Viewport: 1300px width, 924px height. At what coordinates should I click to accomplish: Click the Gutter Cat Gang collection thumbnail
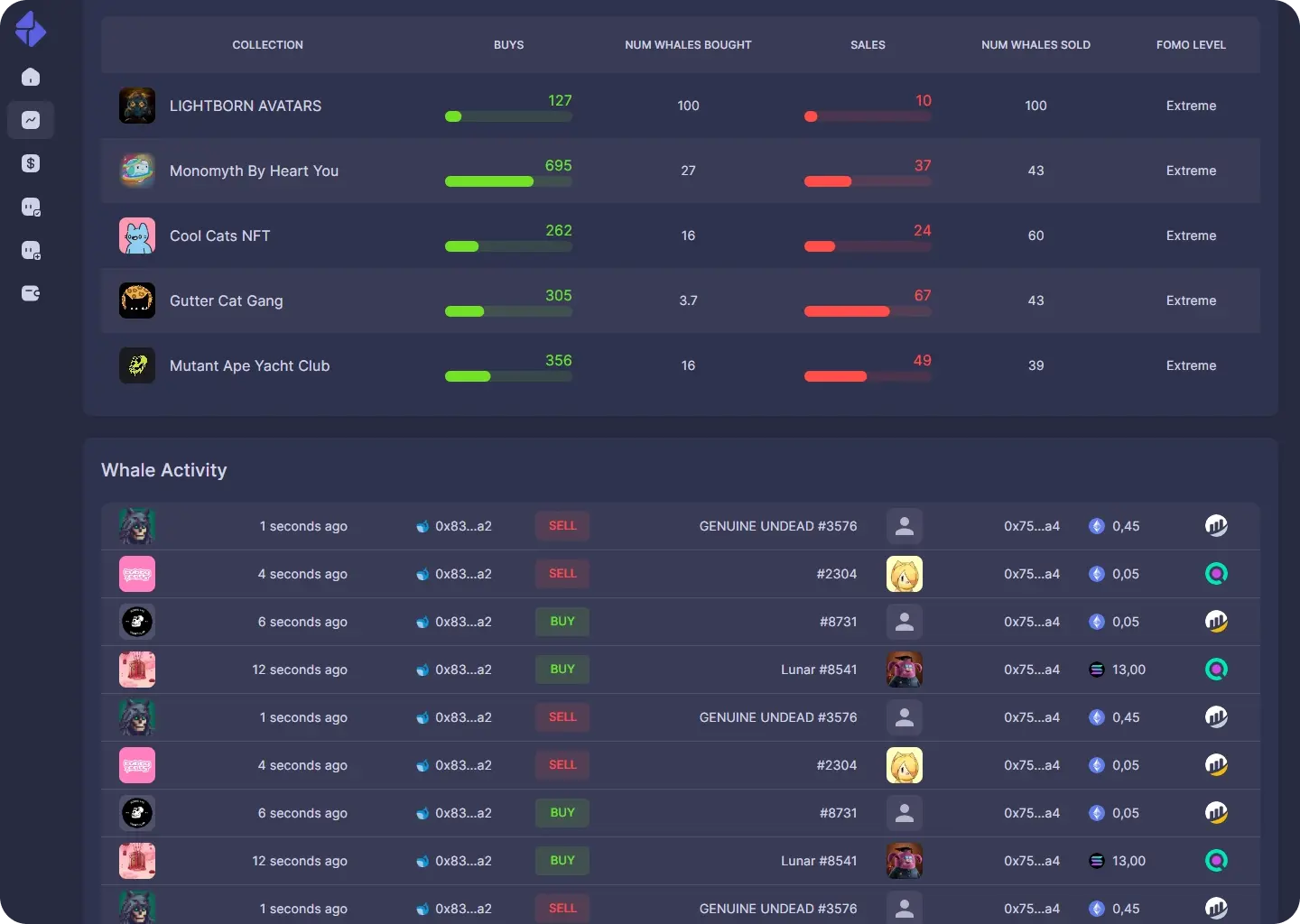click(137, 300)
